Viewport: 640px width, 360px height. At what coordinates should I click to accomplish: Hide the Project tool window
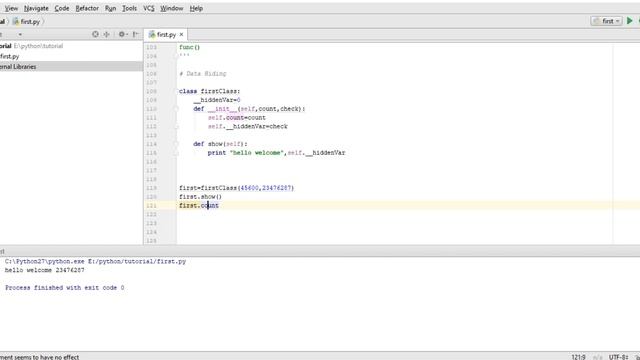click(136, 34)
